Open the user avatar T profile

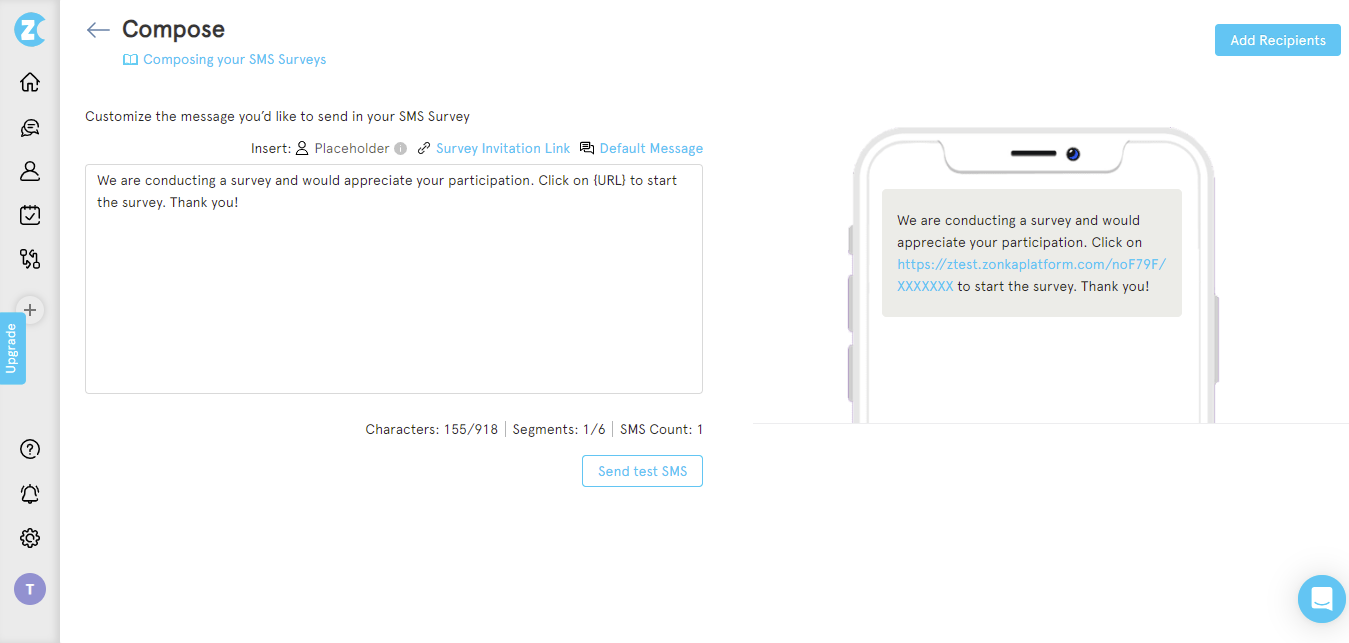30,589
